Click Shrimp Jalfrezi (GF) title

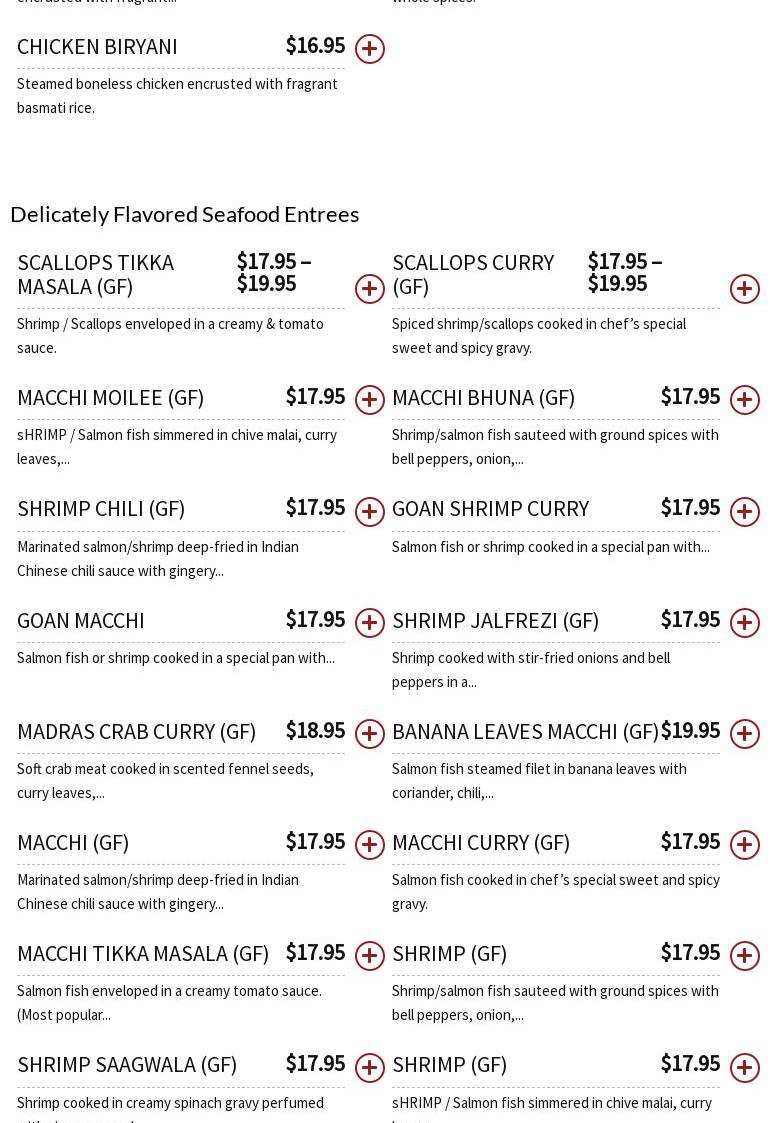[x=495, y=621]
